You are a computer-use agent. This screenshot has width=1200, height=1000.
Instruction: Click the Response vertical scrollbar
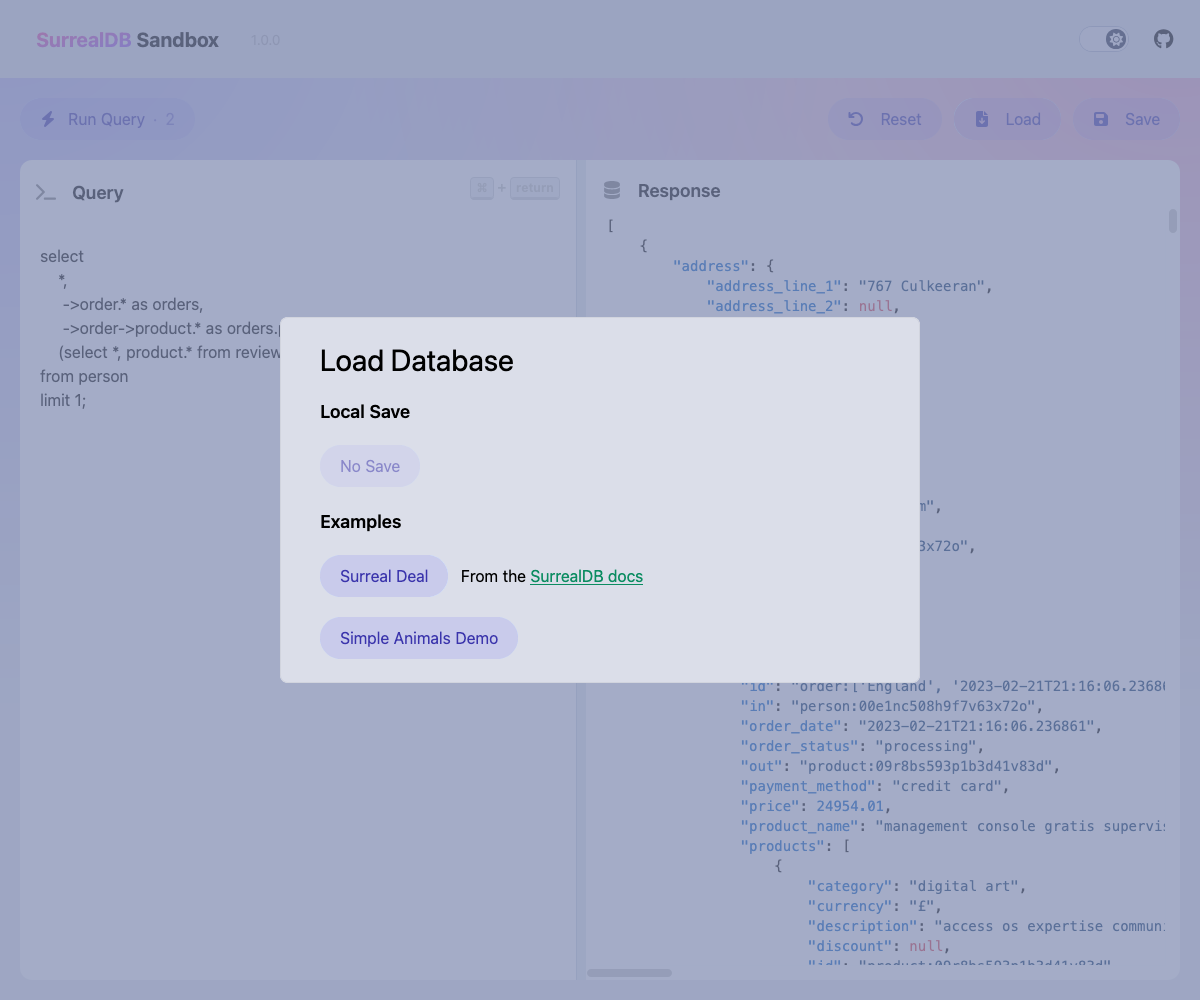tap(1173, 221)
